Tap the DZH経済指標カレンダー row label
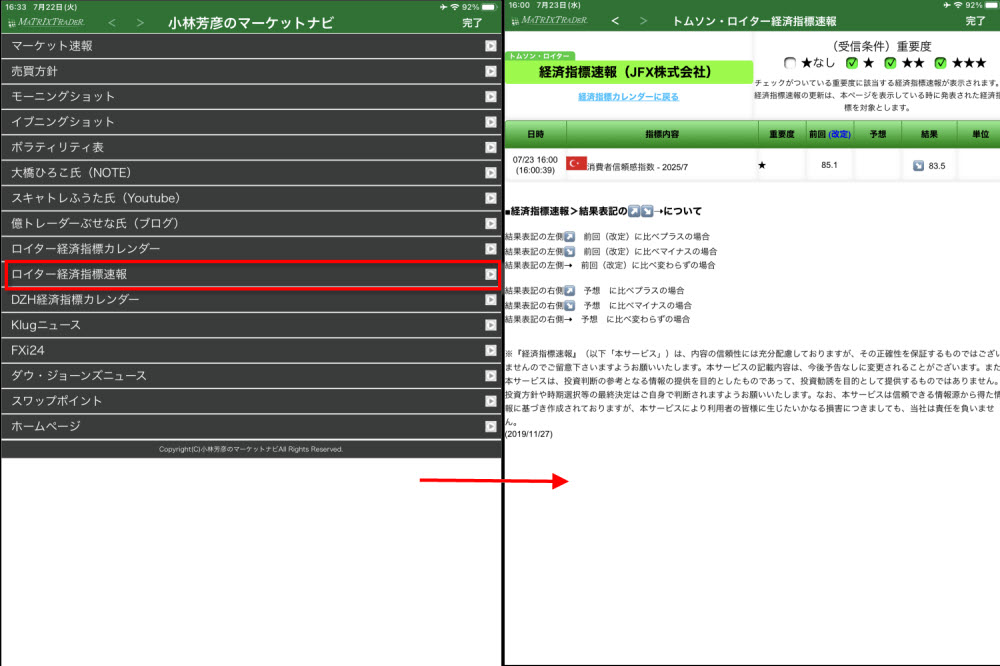The width and height of the screenshot is (1000, 666). click(75, 300)
